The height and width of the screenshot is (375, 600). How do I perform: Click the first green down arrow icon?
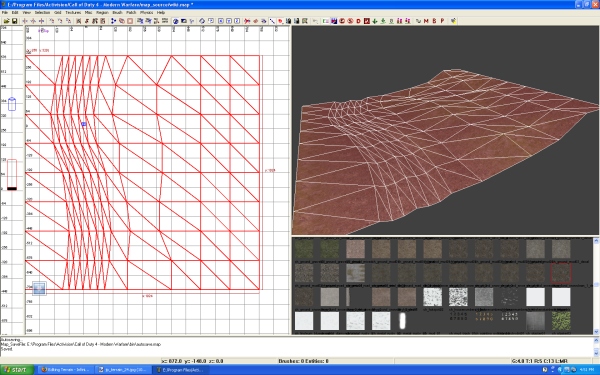[x=375, y=21]
